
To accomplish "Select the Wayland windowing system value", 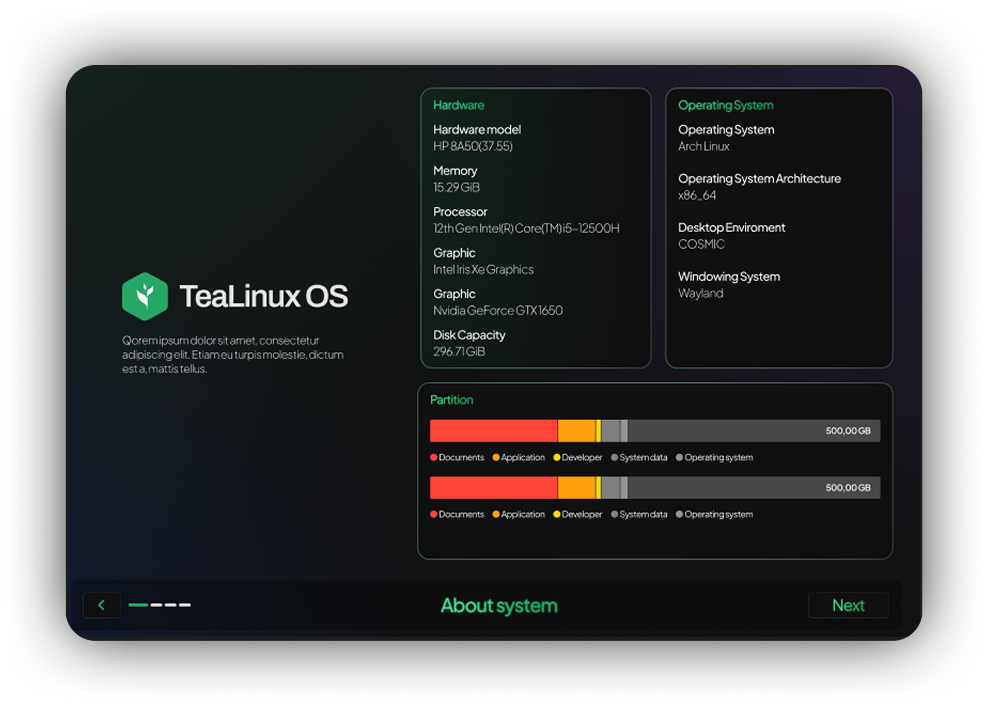I will (x=700, y=293).
